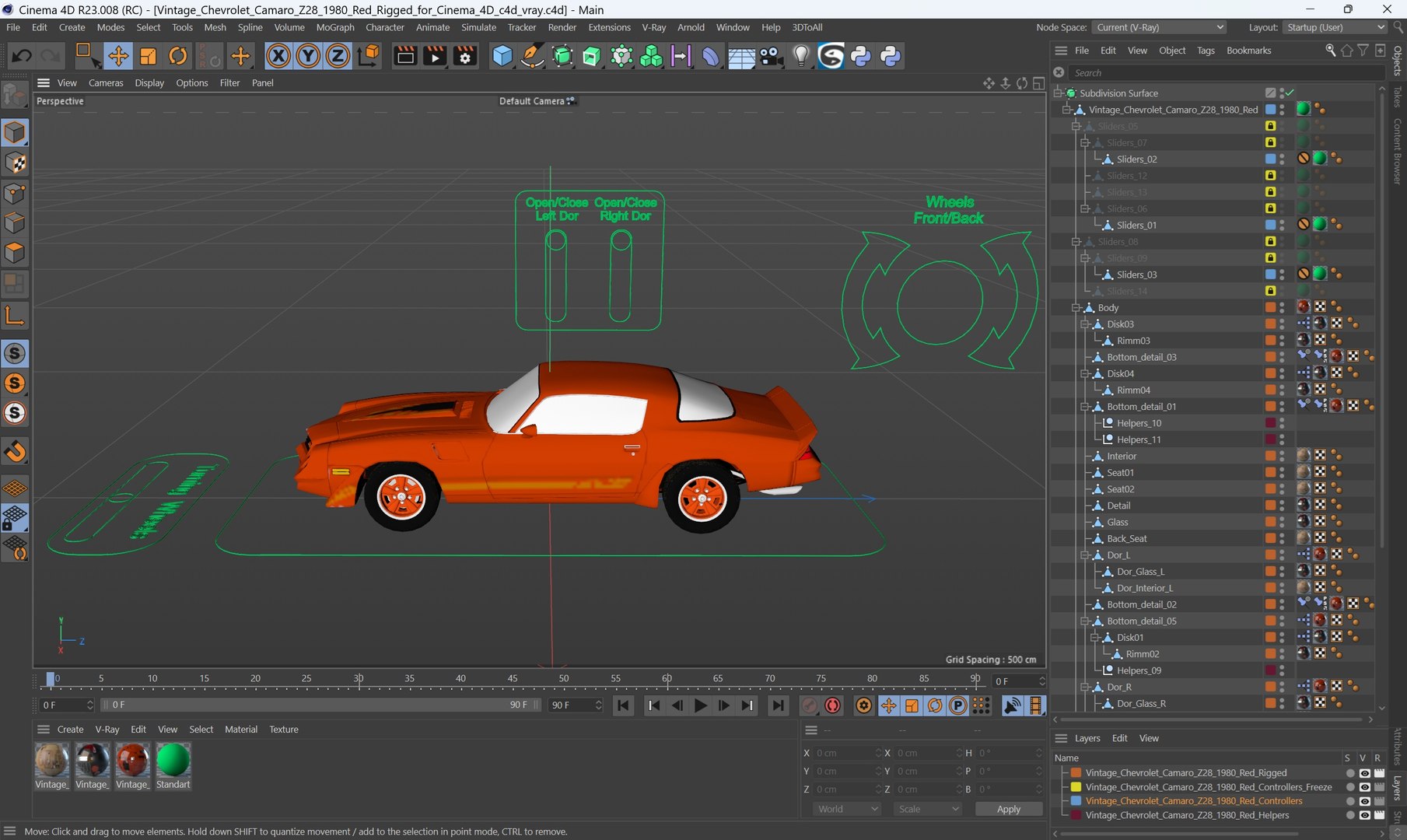Toggle Subdivision Surface enable checkmark

[1289, 93]
